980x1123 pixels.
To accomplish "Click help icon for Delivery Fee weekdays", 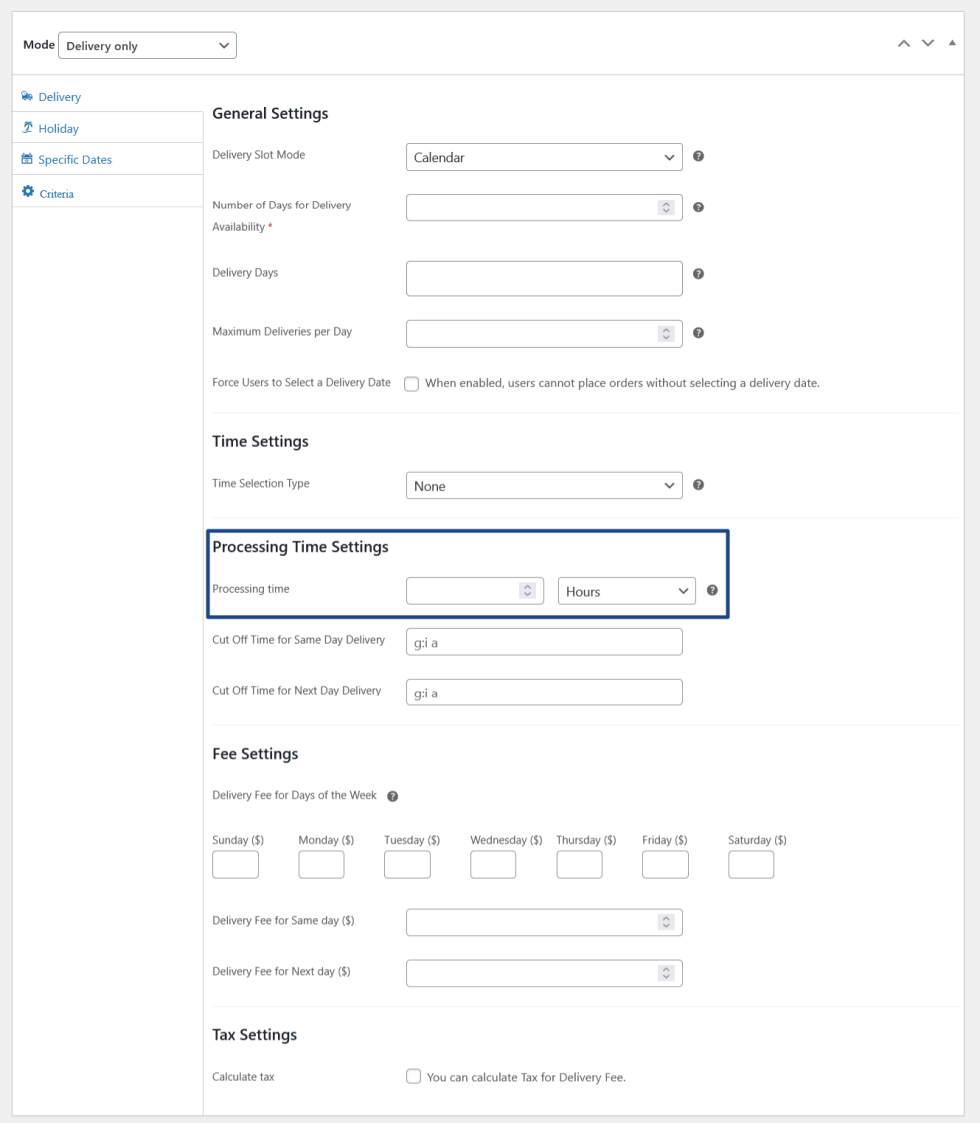I will coord(392,797).
